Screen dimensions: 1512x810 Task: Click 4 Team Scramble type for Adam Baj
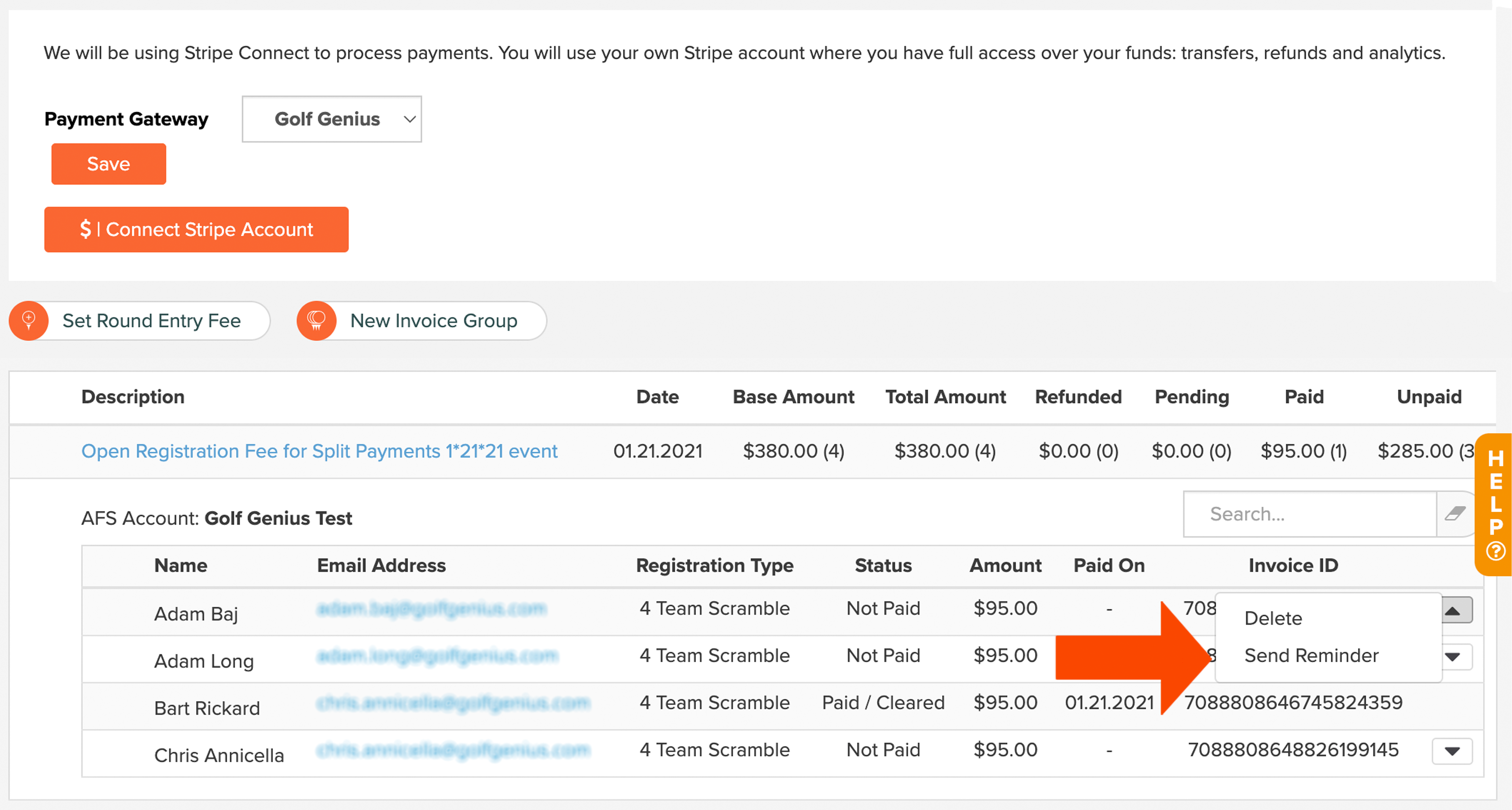[714, 608]
